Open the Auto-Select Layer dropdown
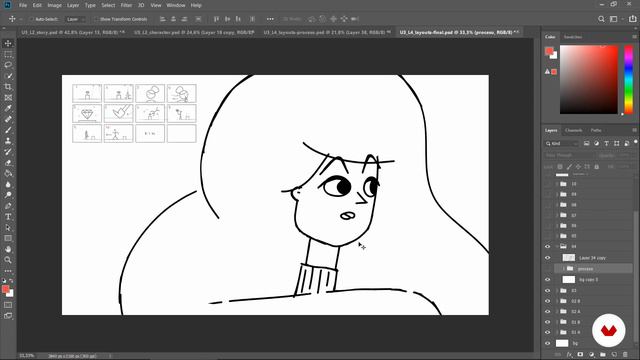This screenshot has width=640, height=360. click(76, 19)
